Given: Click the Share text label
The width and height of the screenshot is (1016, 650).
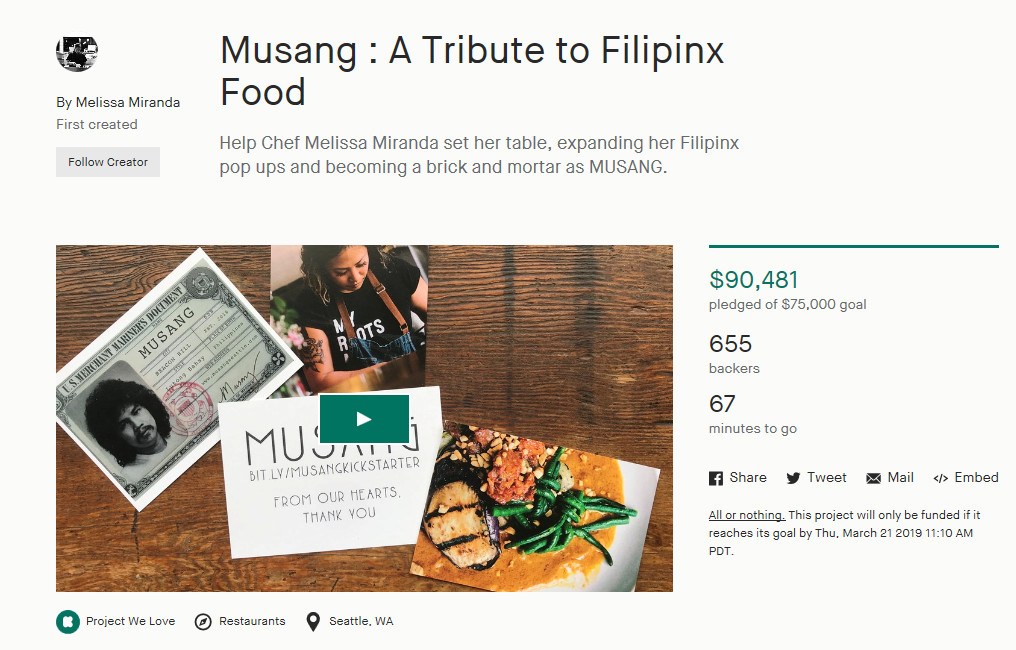Looking at the screenshot, I should click(748, 478).
